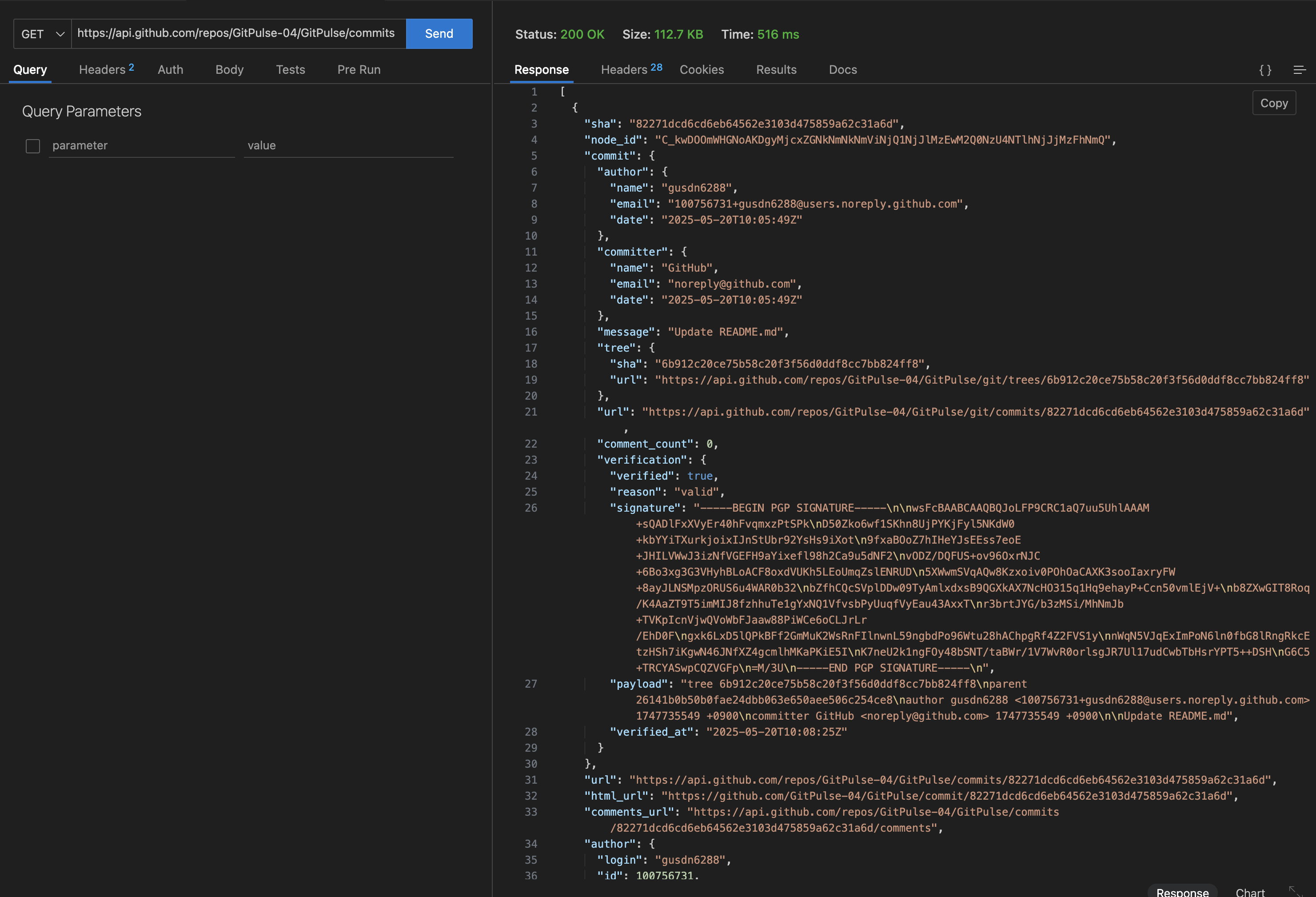Click line number 5 in gutter

pos(534,156)
